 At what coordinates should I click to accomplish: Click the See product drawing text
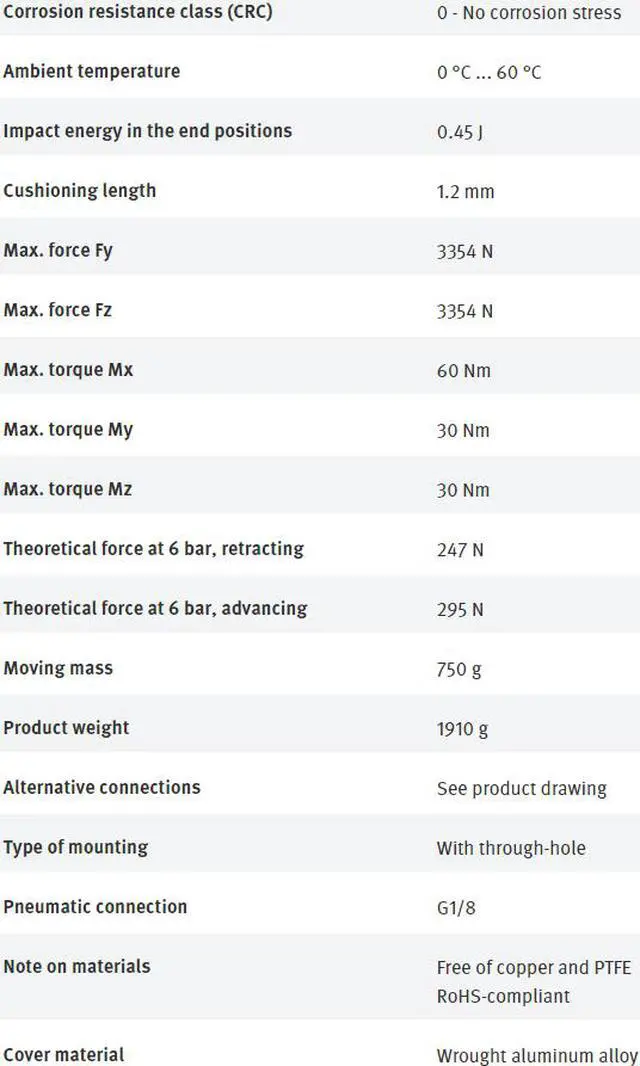(521, 788)
